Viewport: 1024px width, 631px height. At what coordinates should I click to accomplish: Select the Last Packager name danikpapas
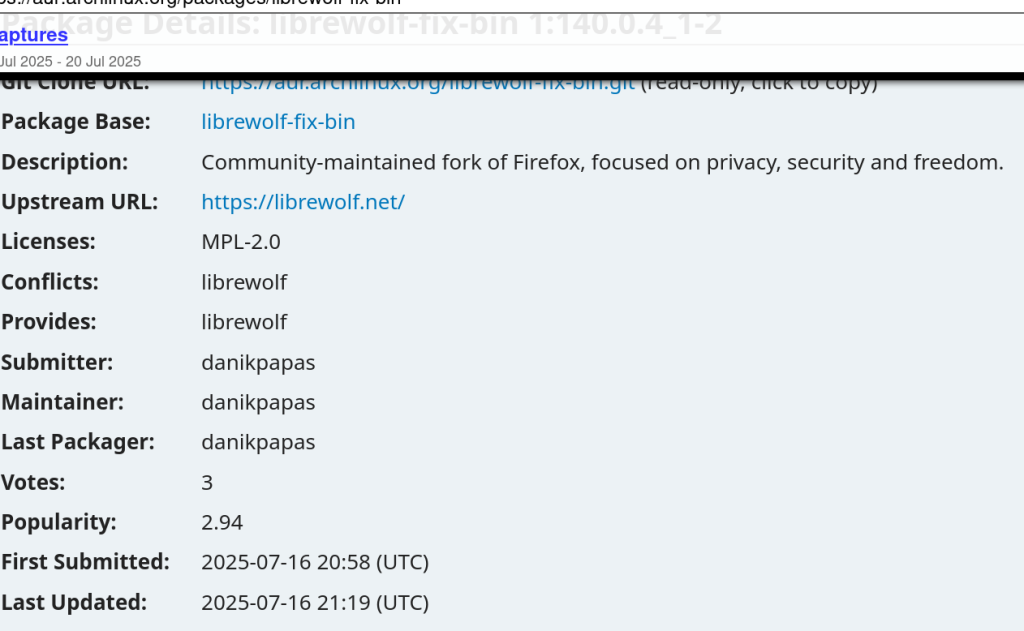(258, 442)
